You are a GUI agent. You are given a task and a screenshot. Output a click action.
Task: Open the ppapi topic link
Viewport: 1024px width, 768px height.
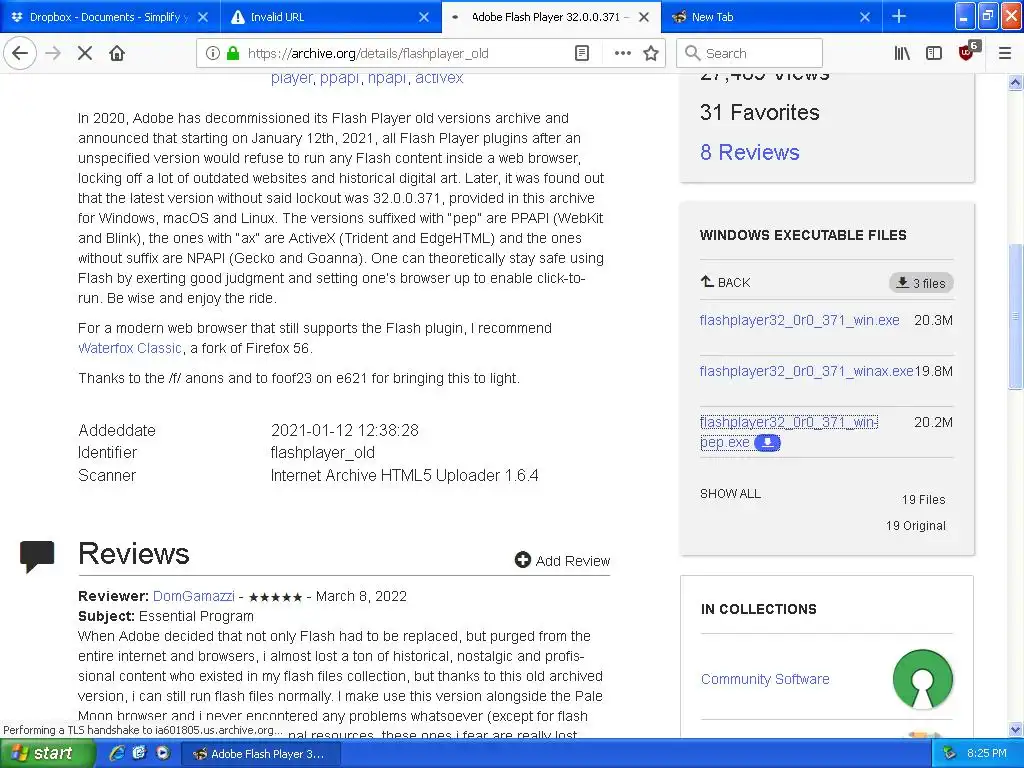tap(340, 78)
